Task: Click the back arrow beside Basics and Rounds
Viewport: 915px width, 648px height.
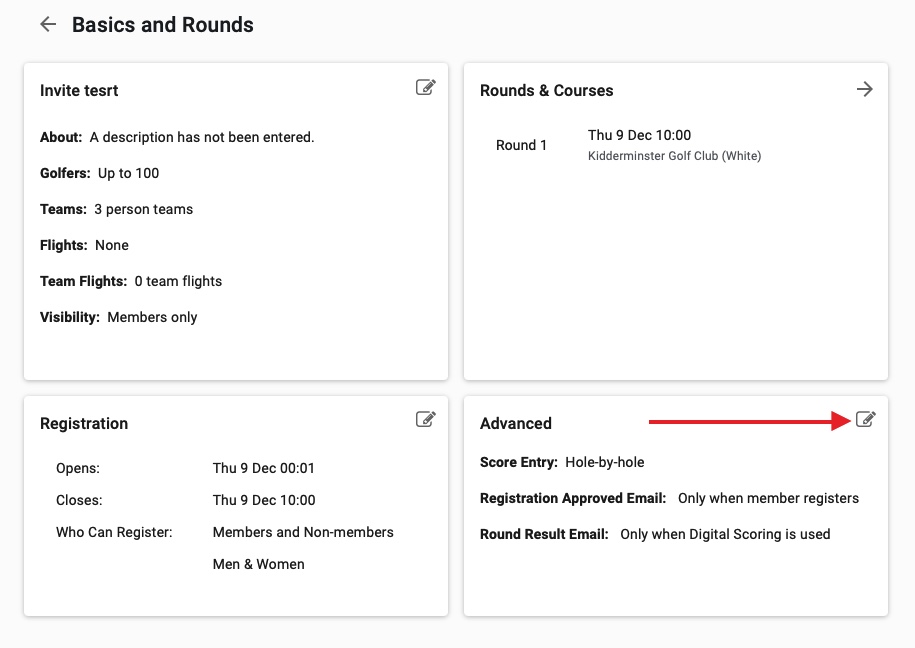Action: [x=48, y=25]
